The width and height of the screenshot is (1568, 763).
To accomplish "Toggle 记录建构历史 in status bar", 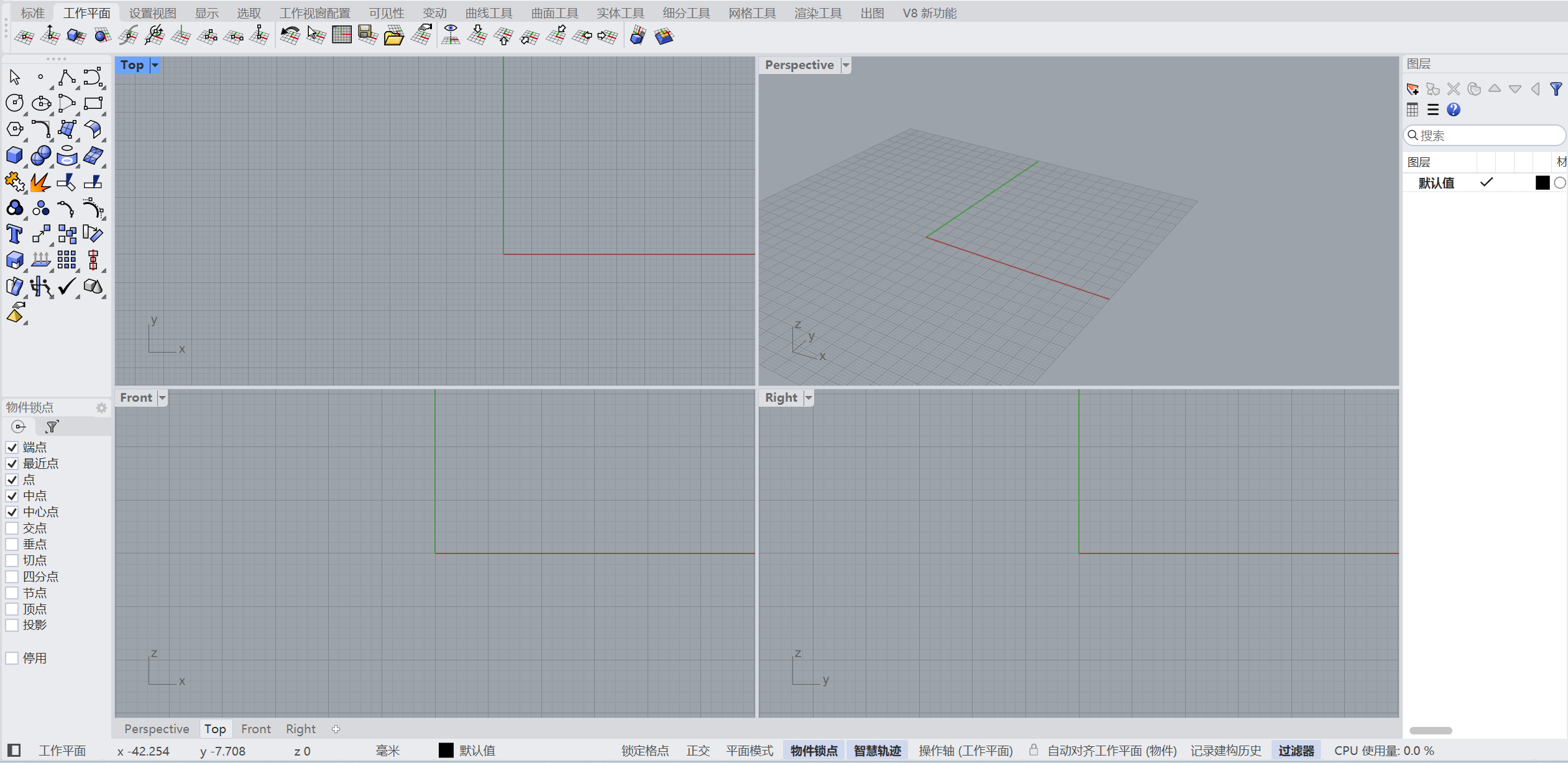I will [1226, 751].
